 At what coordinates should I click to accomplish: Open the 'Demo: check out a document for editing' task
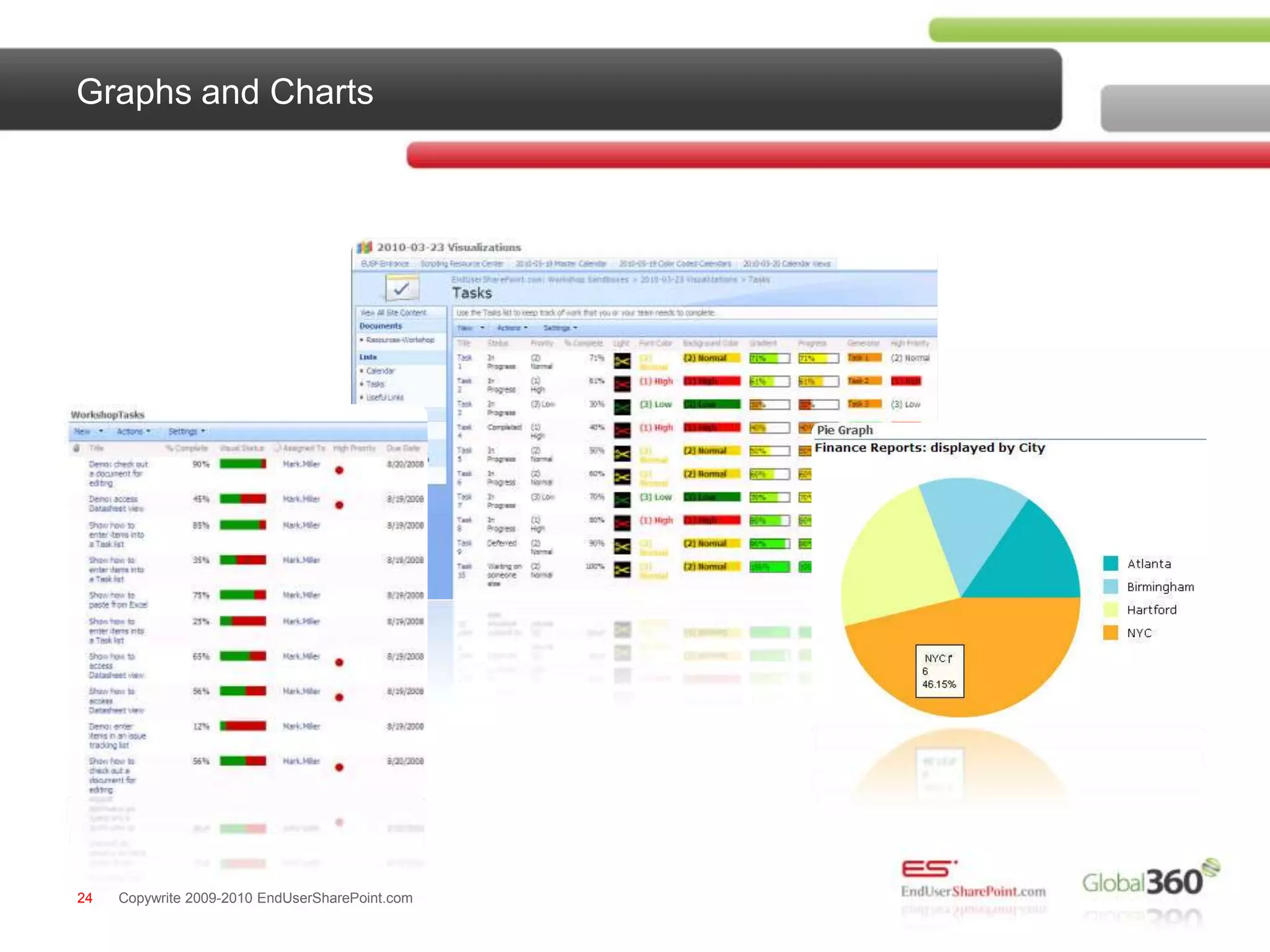click(118, 474)
